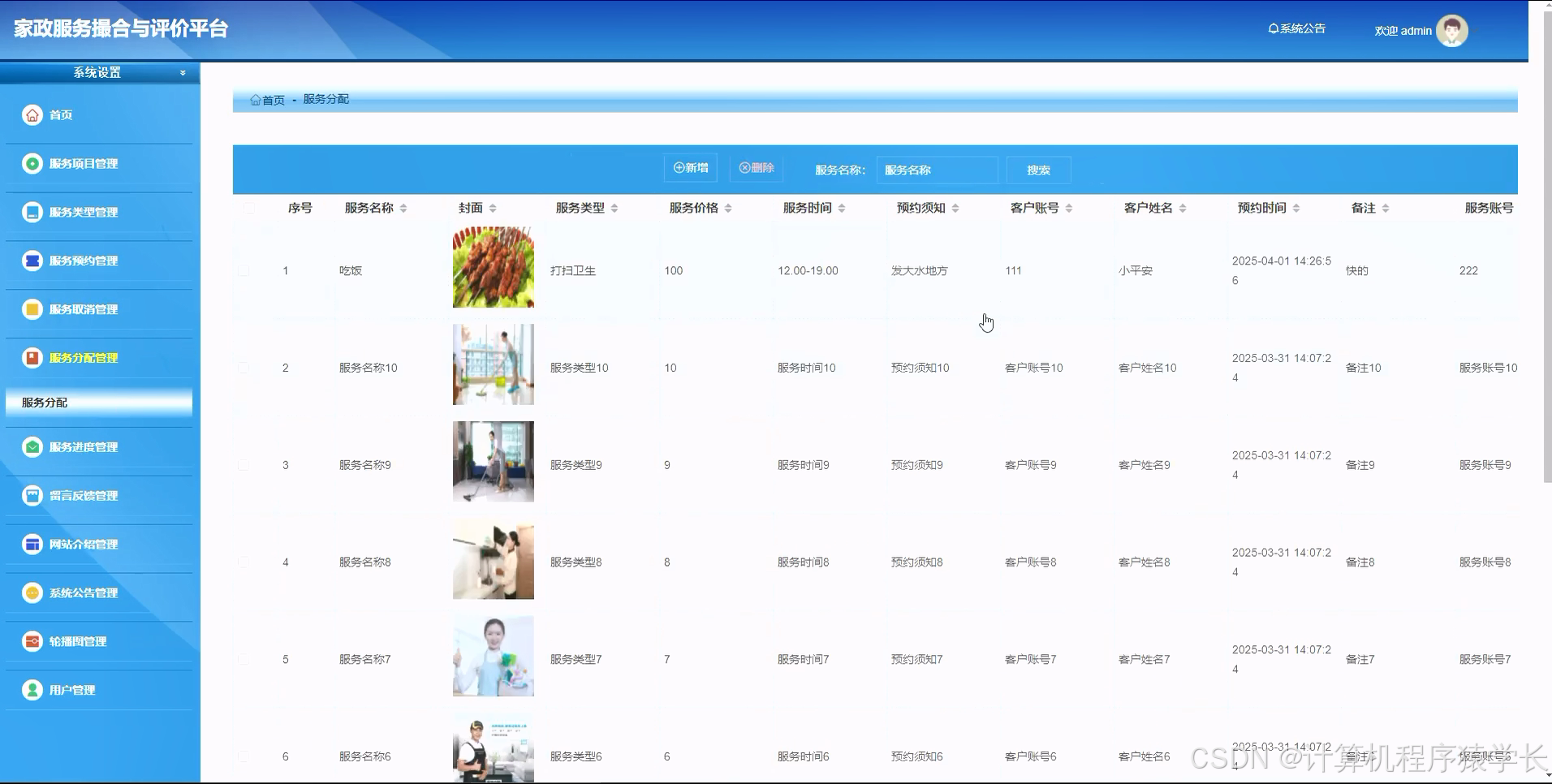Check the row checkbox for 服务名称8
Image resolution: width=1552 pixels, height=784 pixels.
[x=244, y=562]
